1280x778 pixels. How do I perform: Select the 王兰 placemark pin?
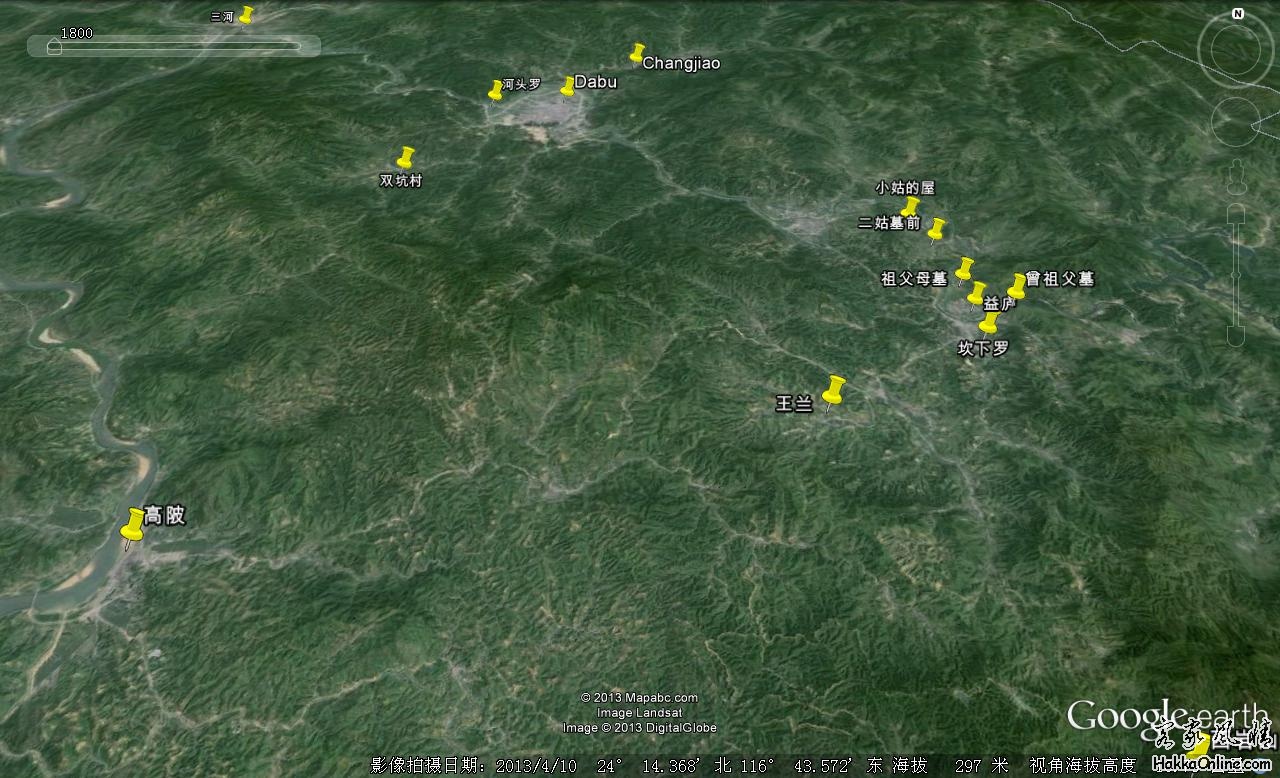pos(833,391)
